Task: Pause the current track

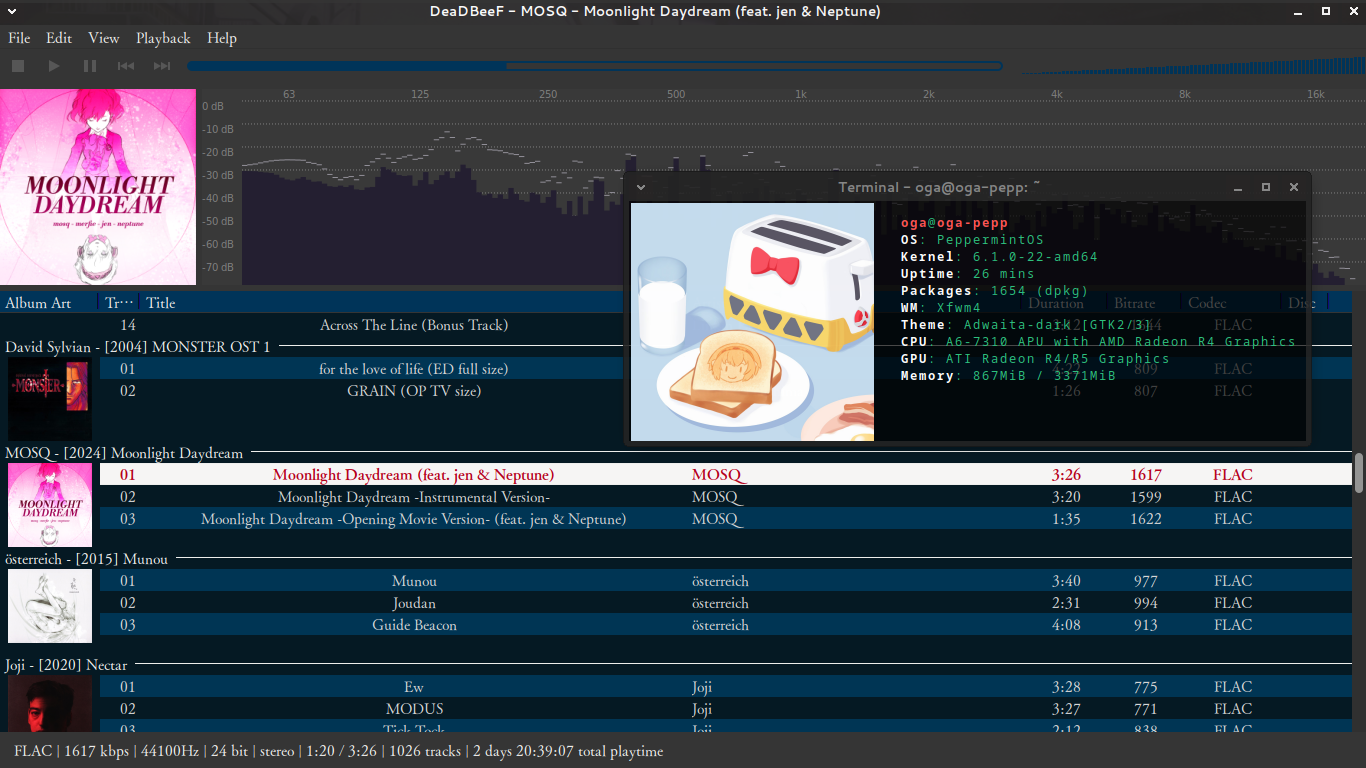Action: (x=90, y=66)
